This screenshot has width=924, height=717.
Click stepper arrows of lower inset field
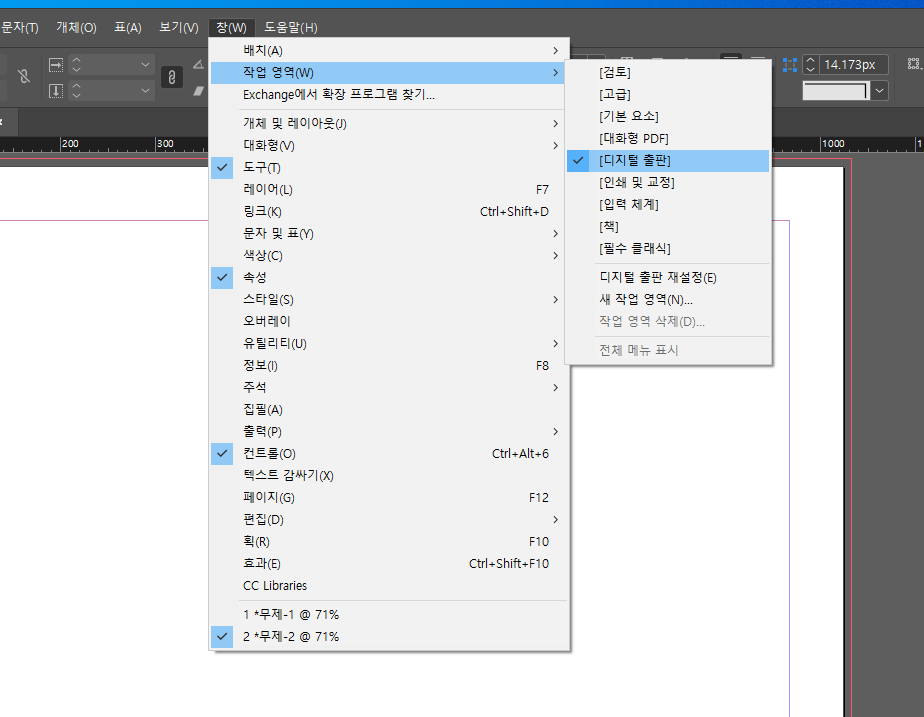click(76, 91)
